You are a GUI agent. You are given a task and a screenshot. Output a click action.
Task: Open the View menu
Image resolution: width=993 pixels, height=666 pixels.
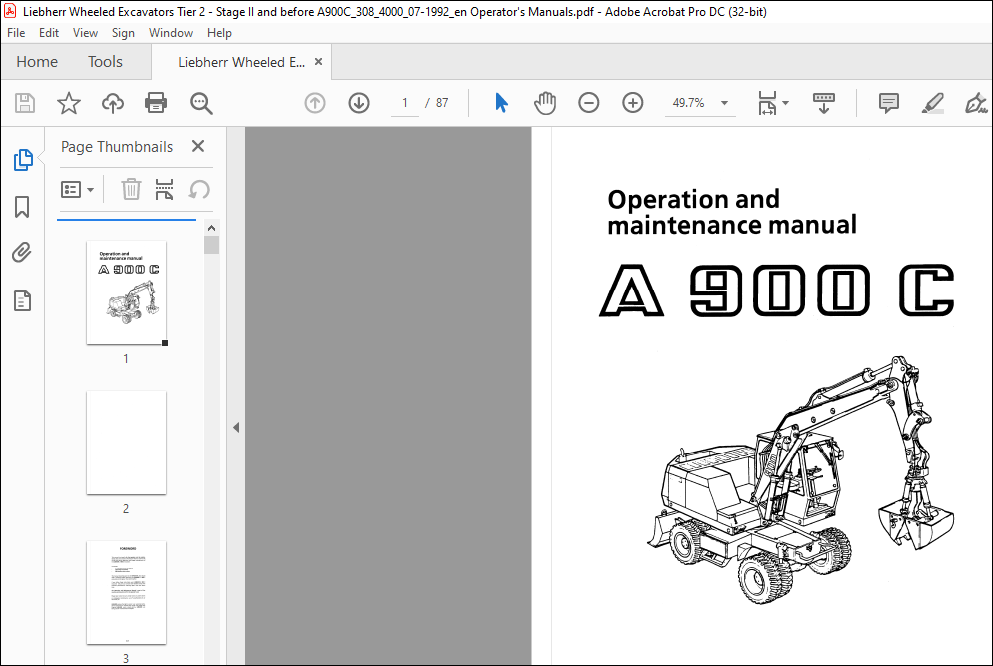tap(85, 33)
